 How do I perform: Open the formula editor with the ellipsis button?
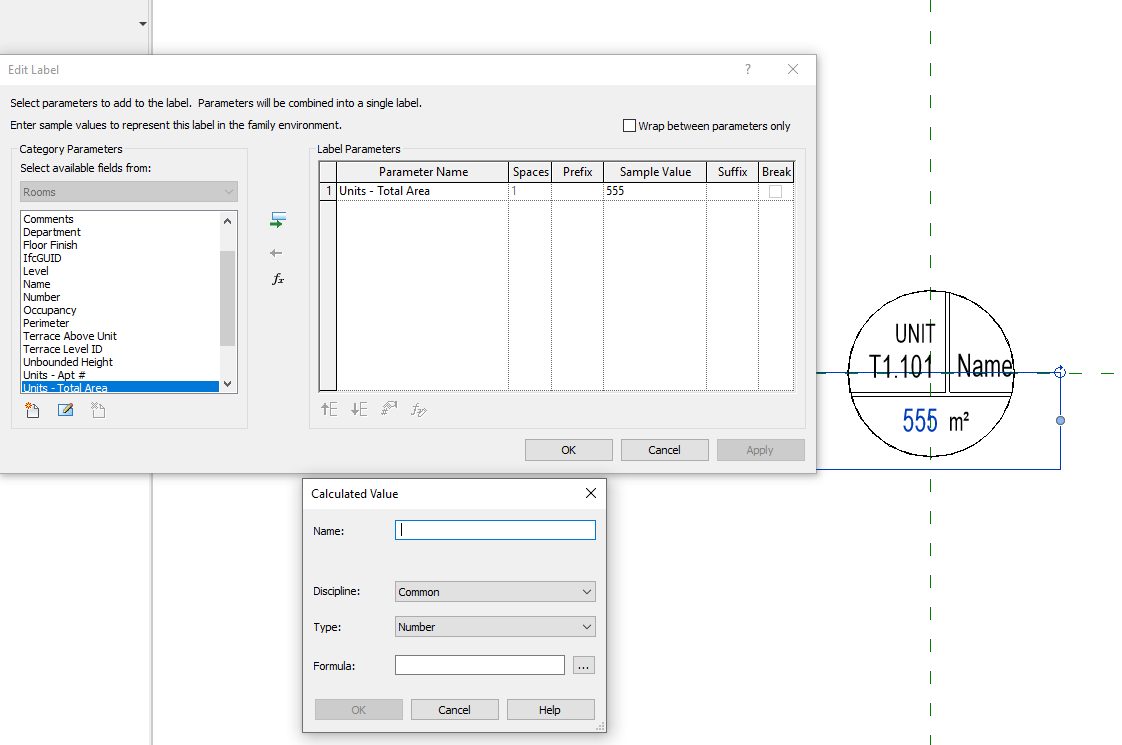[x=583, y=664]
